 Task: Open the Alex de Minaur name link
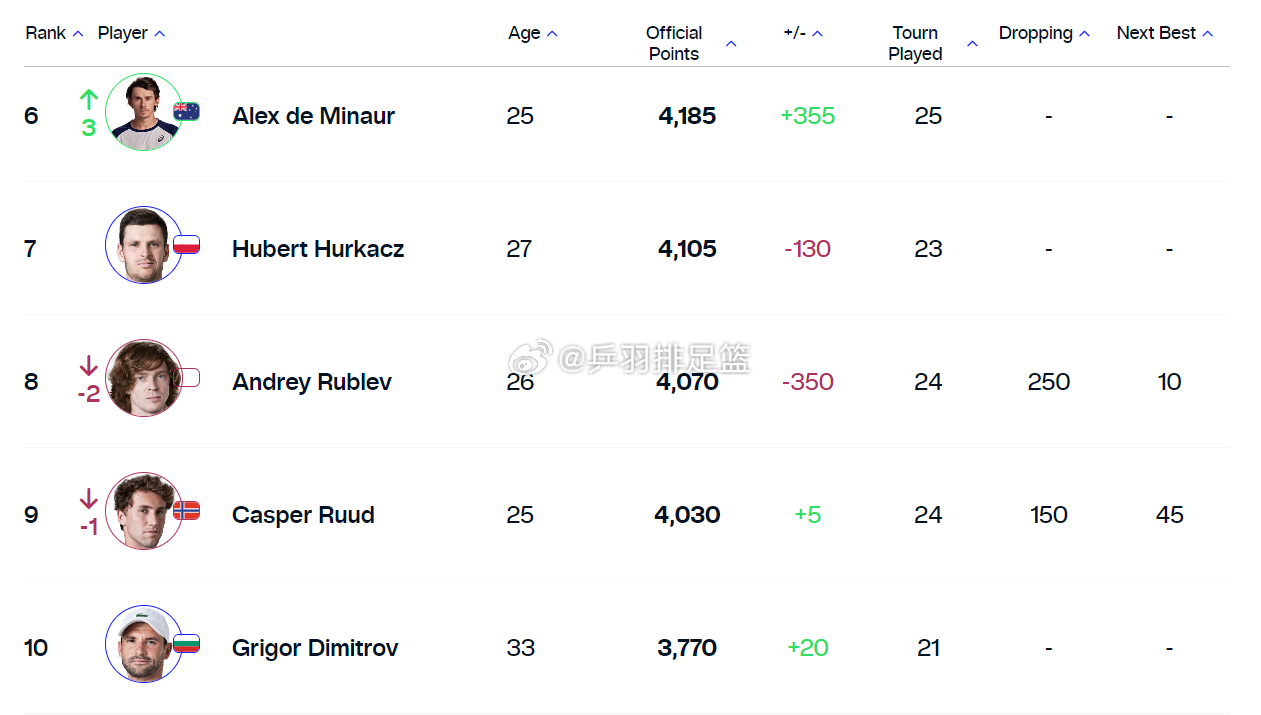point(313,116)
